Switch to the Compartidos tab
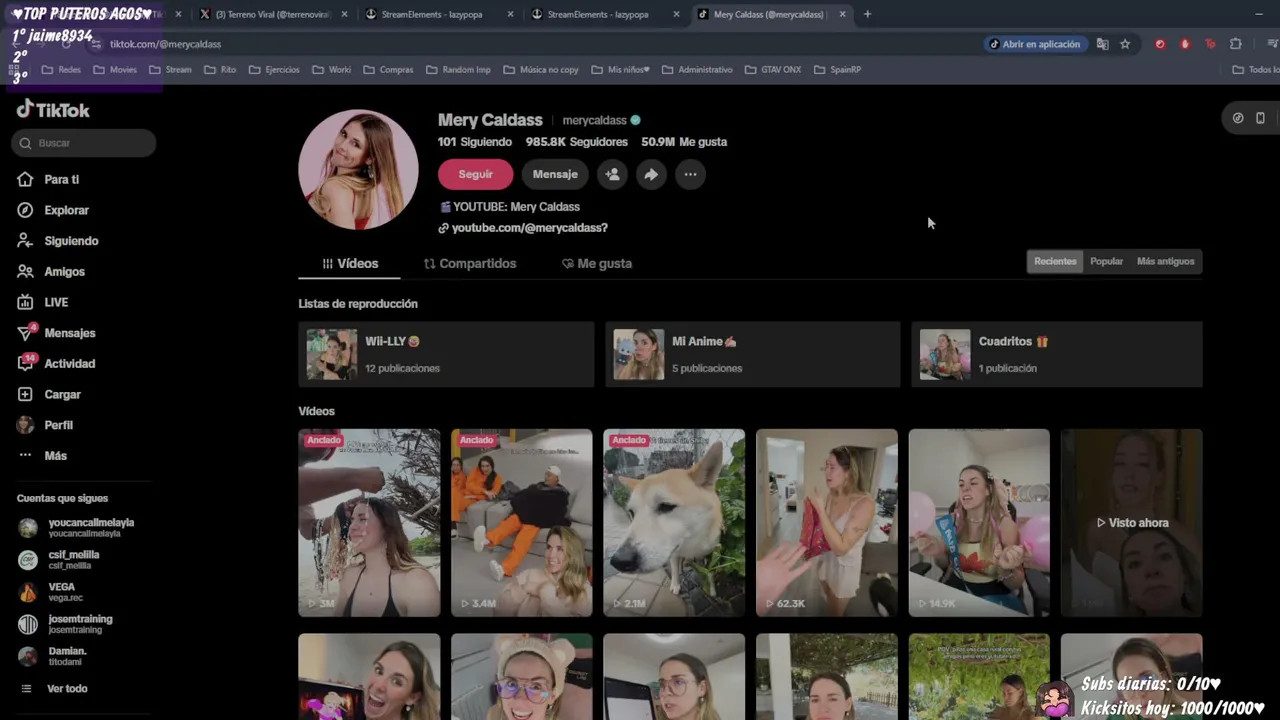This screenshot has height=720, width=1280. (x=470, y=264)
